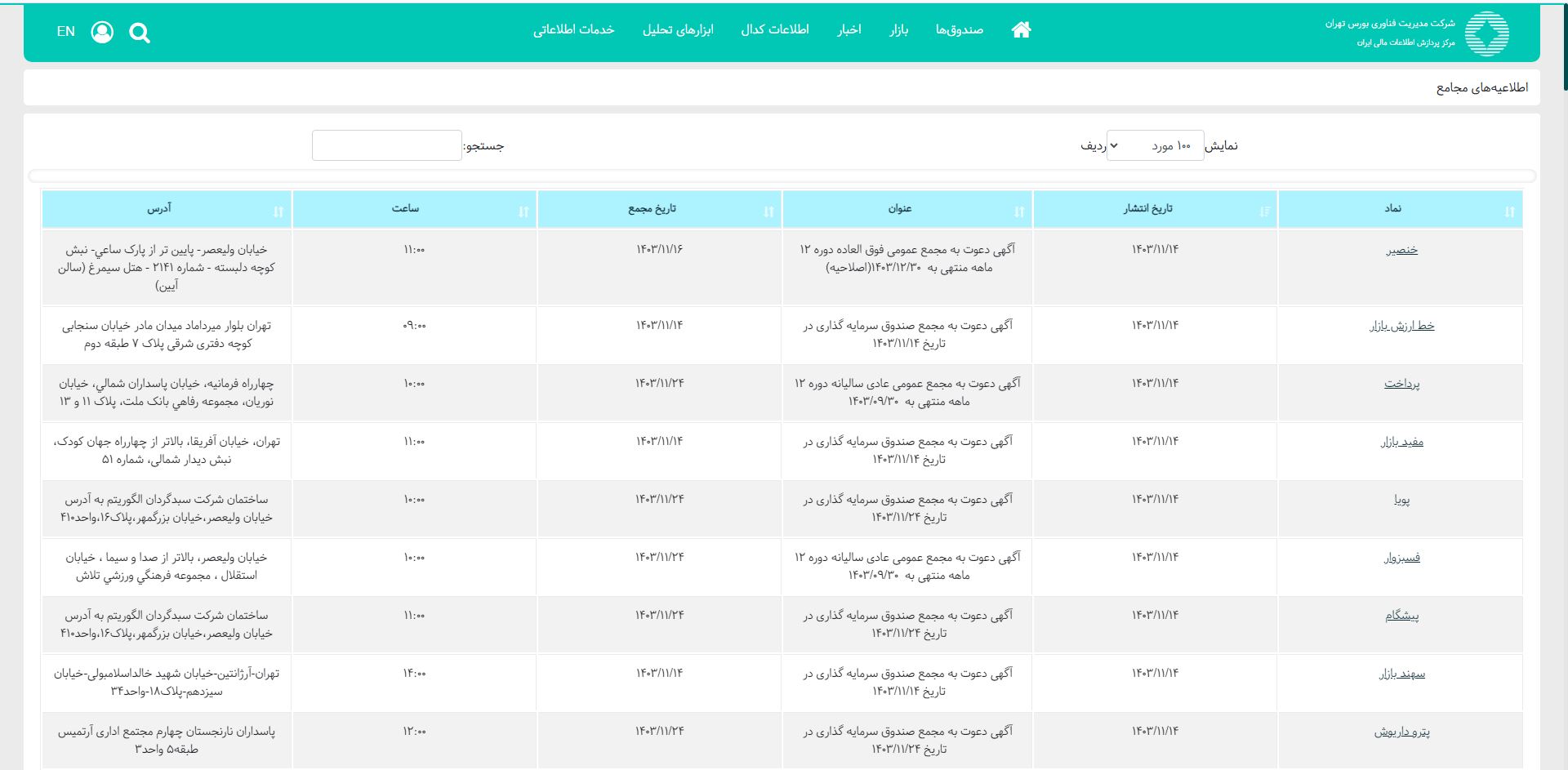
Task: Open the مفید بازار symbol link
Action: [x=1401, y=442]
